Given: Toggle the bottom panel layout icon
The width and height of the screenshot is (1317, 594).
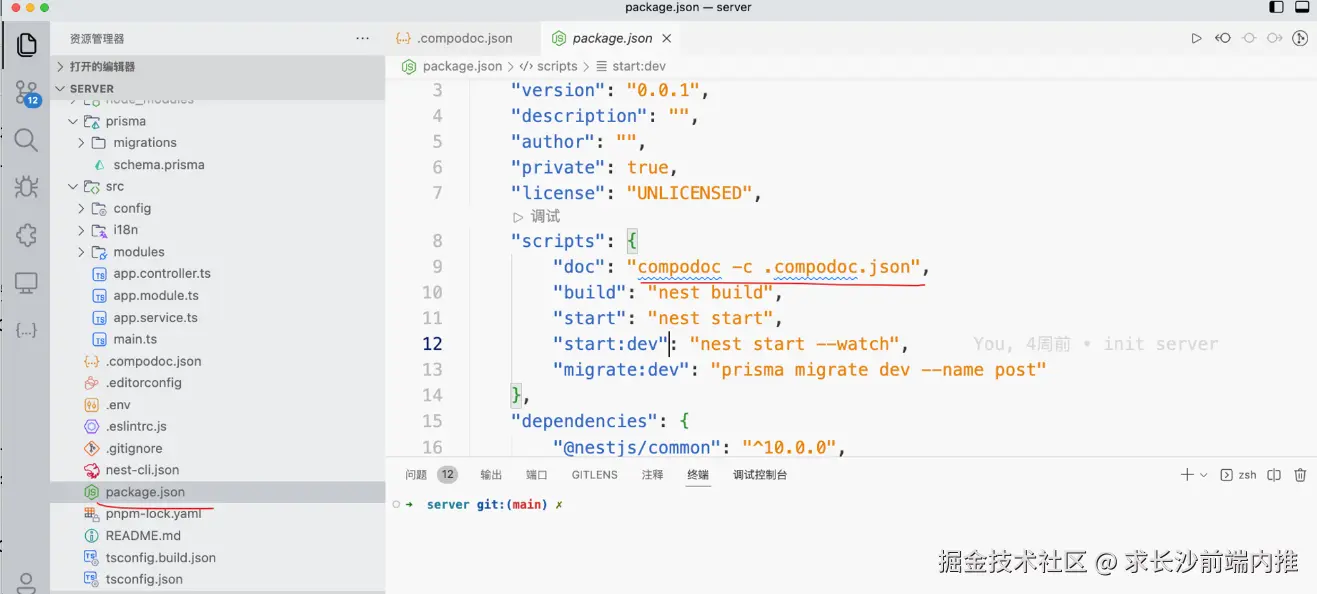Looking at the screenshot, I should point(1302,7).
